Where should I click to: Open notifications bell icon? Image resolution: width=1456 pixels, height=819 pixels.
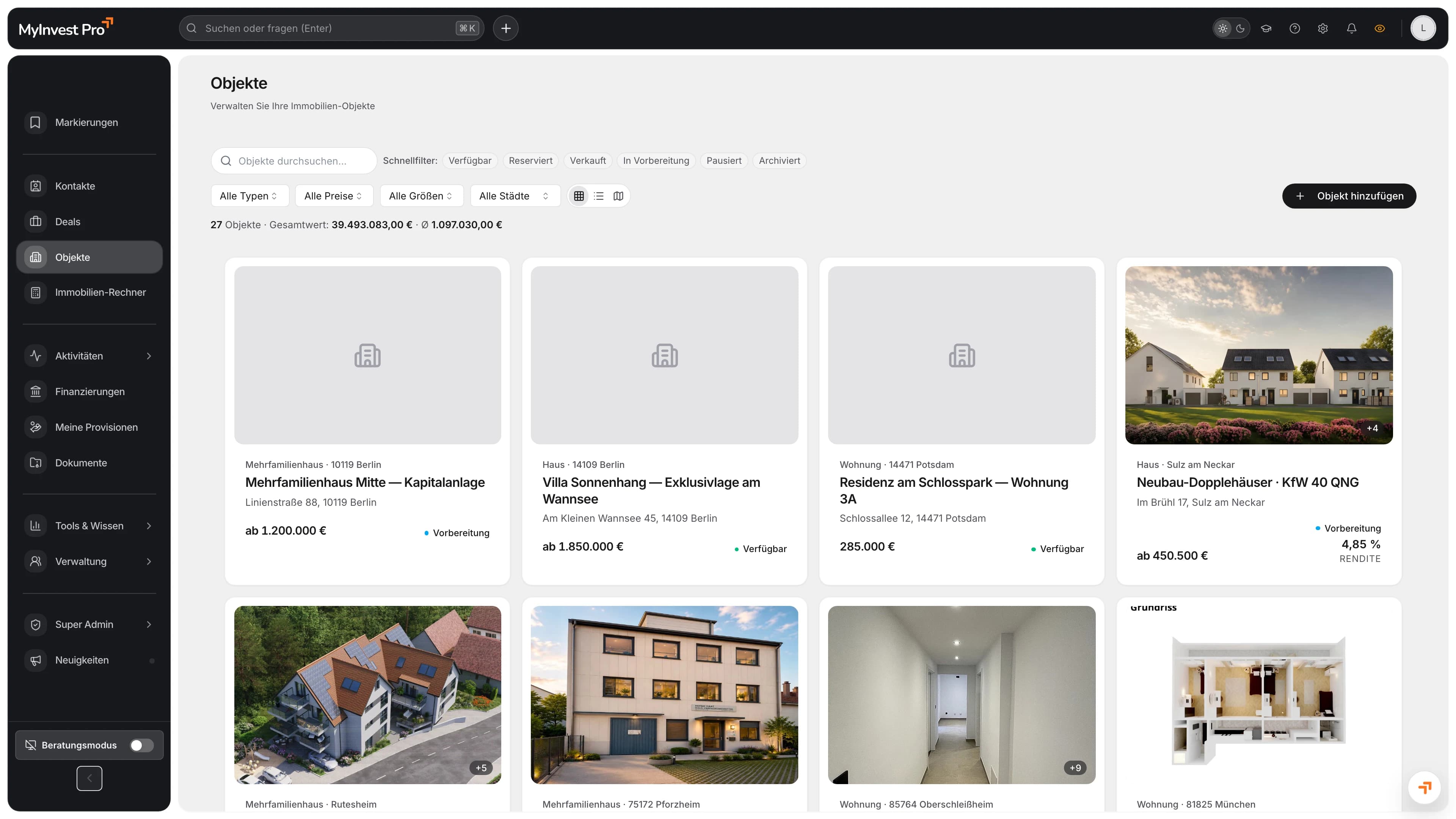[1351, 28]
